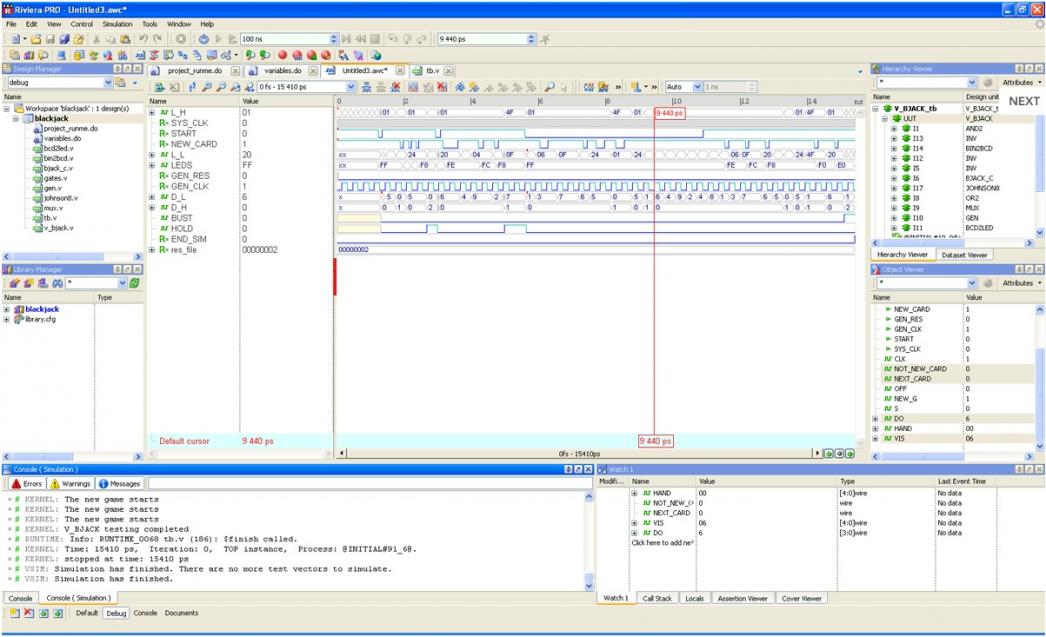
Task: Click the globe icon at end of second toolbar
Action: tap(376, 55)
